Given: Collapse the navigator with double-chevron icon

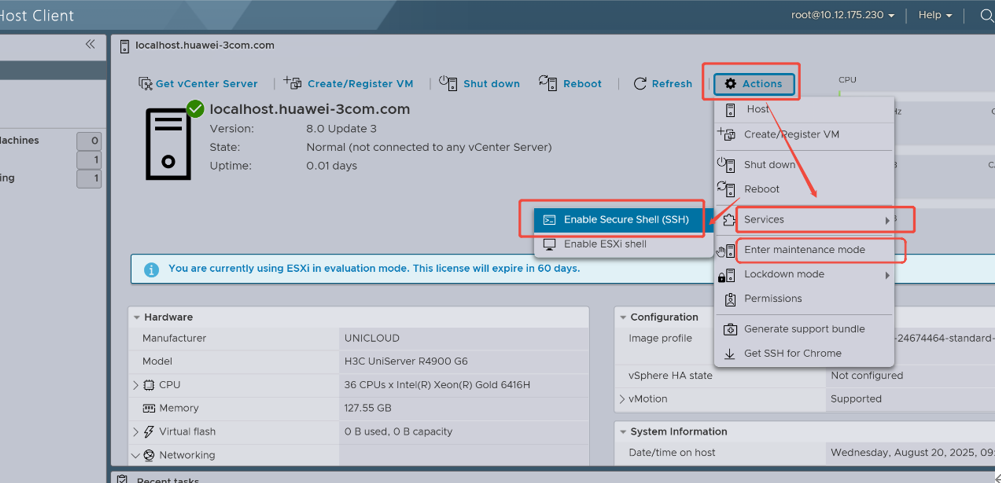Looking at the screenshot, I should pos(90,44).
